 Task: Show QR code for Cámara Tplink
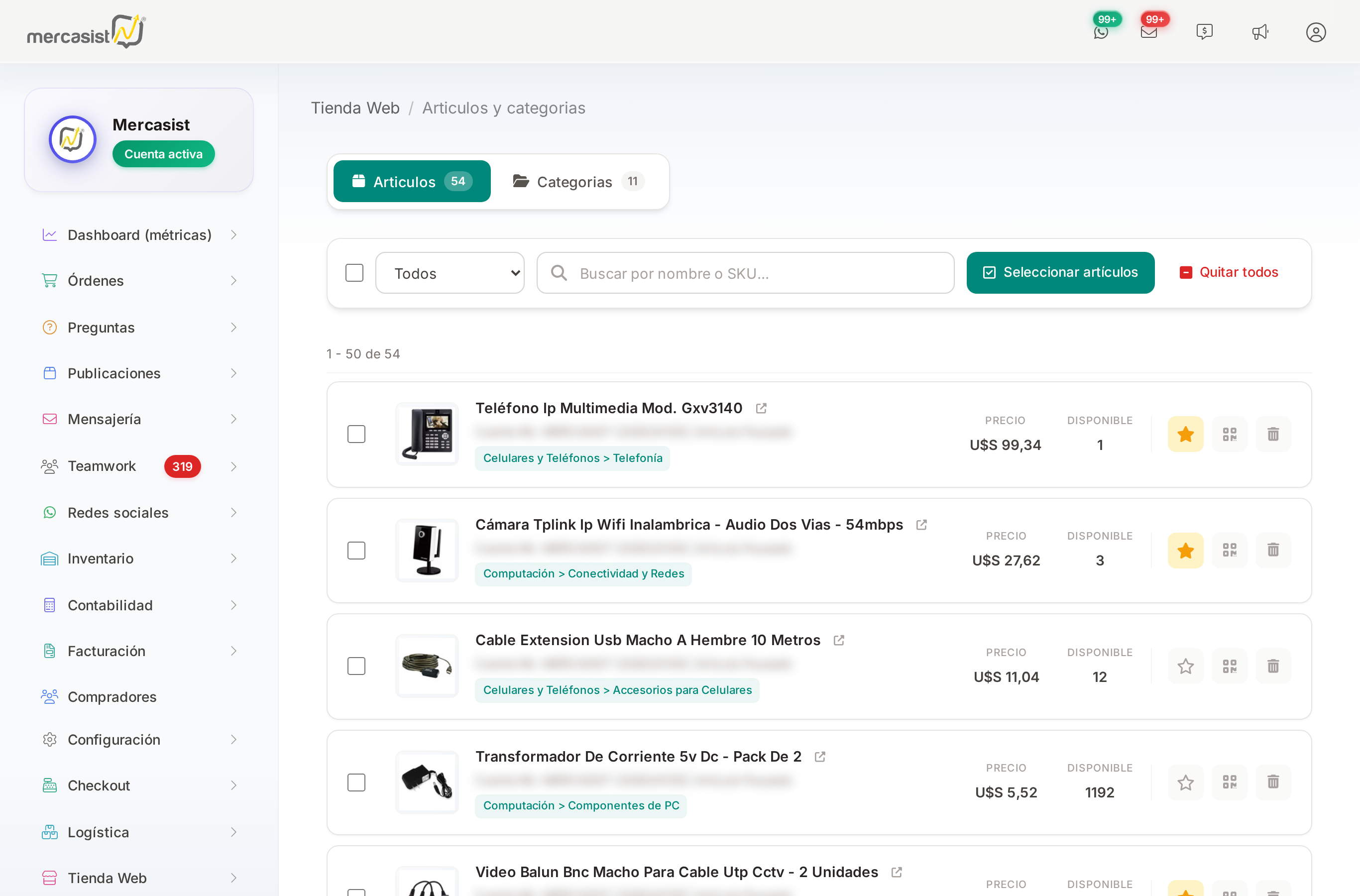click(1229, 550)
